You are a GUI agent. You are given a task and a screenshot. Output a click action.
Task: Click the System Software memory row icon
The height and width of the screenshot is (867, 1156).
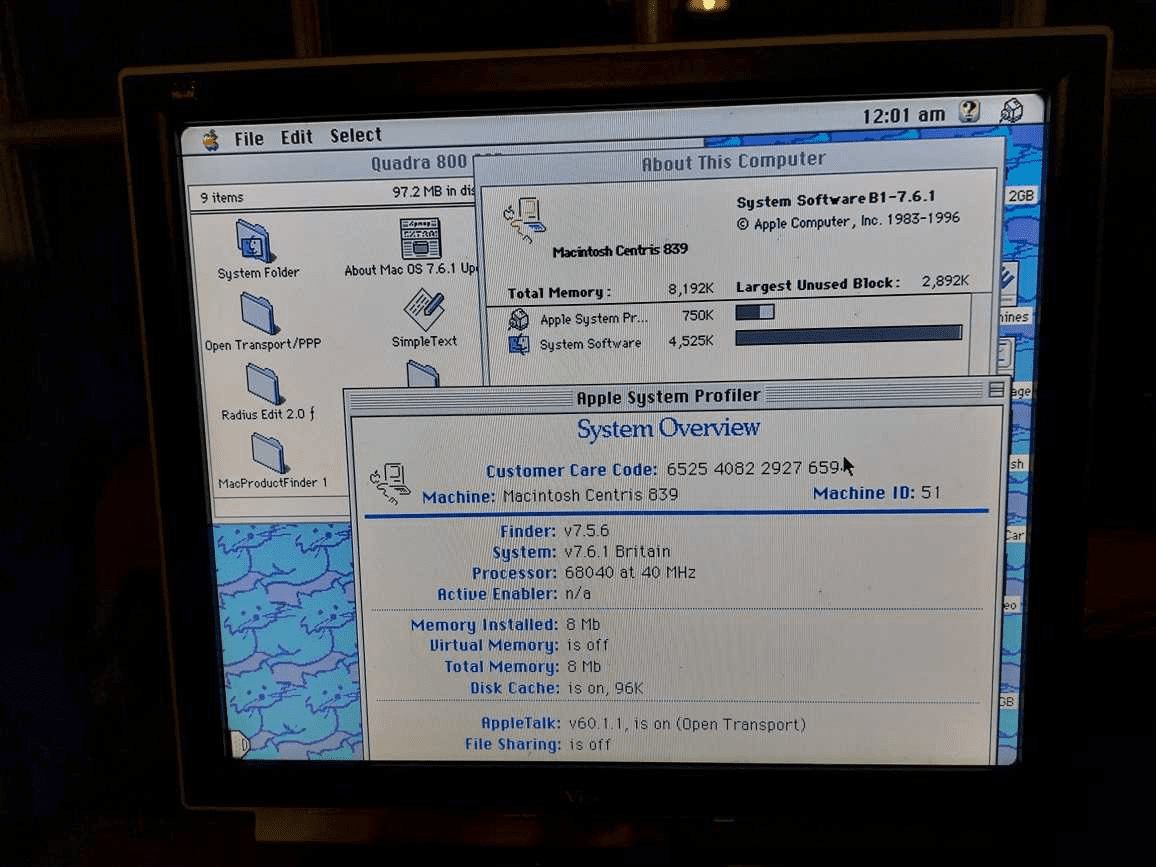point(518,344)
